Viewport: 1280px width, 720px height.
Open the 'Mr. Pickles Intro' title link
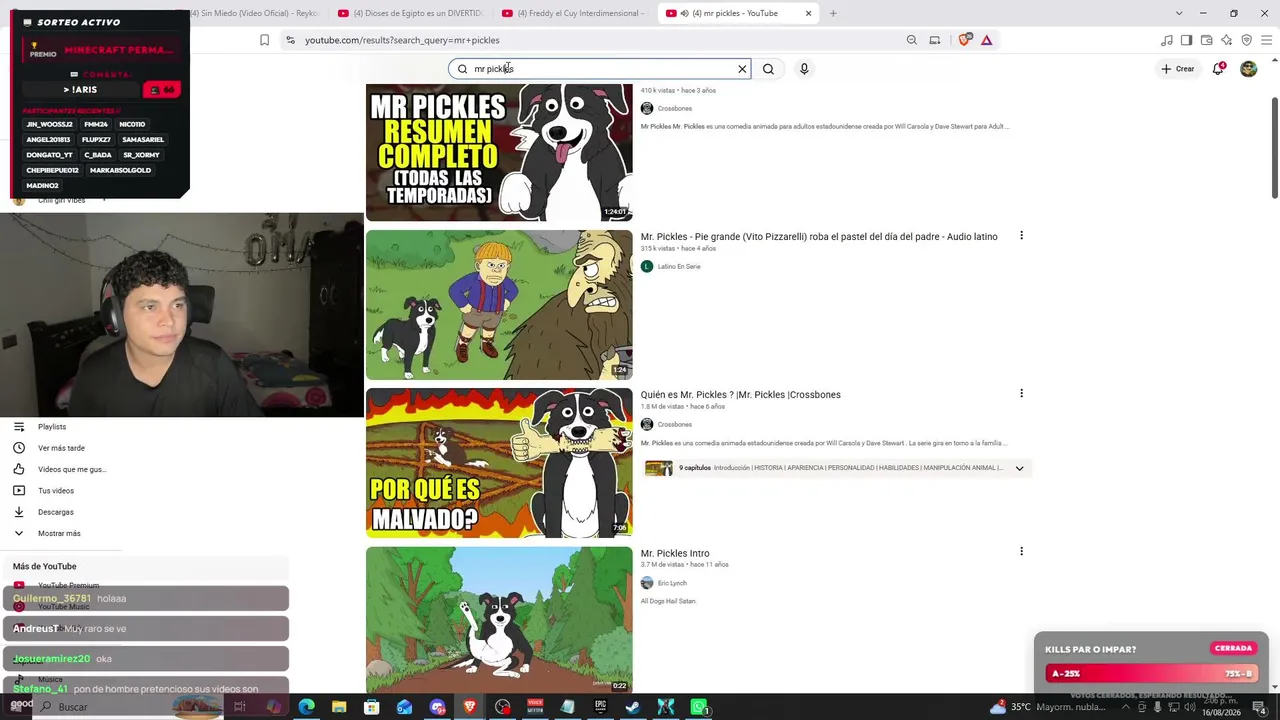(675, 553)
